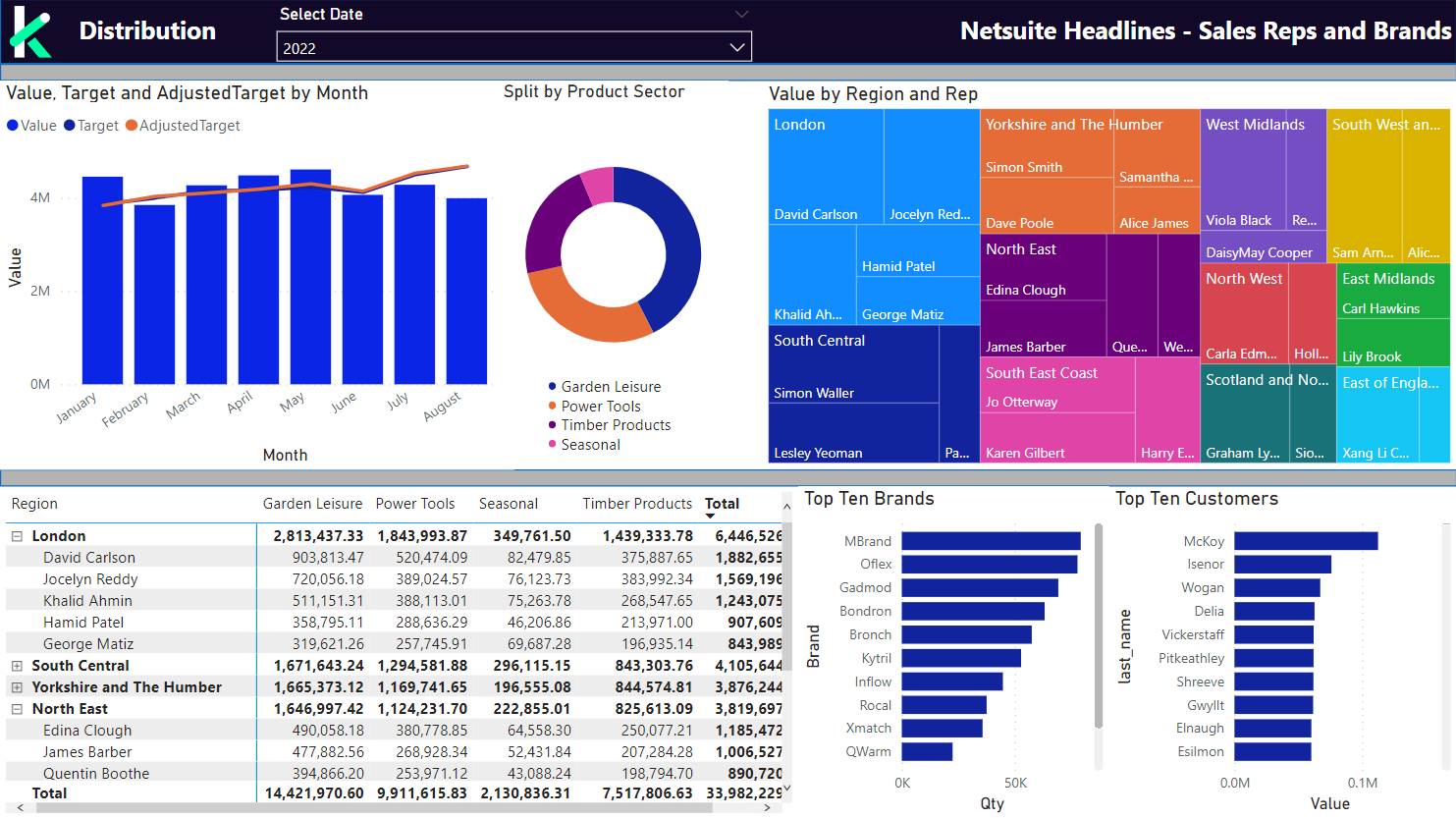Select the Jo Otterway treemap tile
Screen dimensions: 1456x818
(x=1058, y=385)
